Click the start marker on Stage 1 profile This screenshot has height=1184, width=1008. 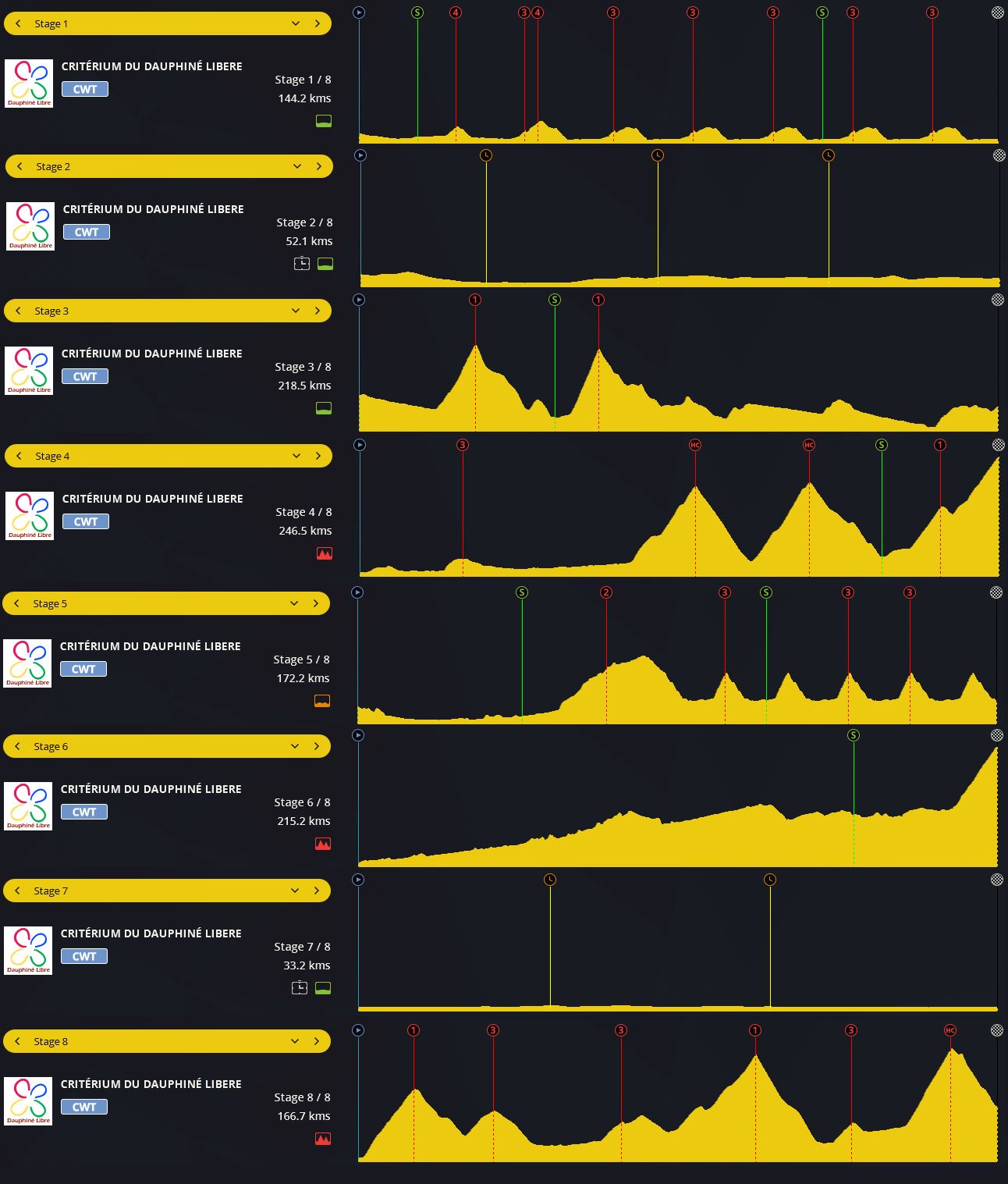(359, 12)
